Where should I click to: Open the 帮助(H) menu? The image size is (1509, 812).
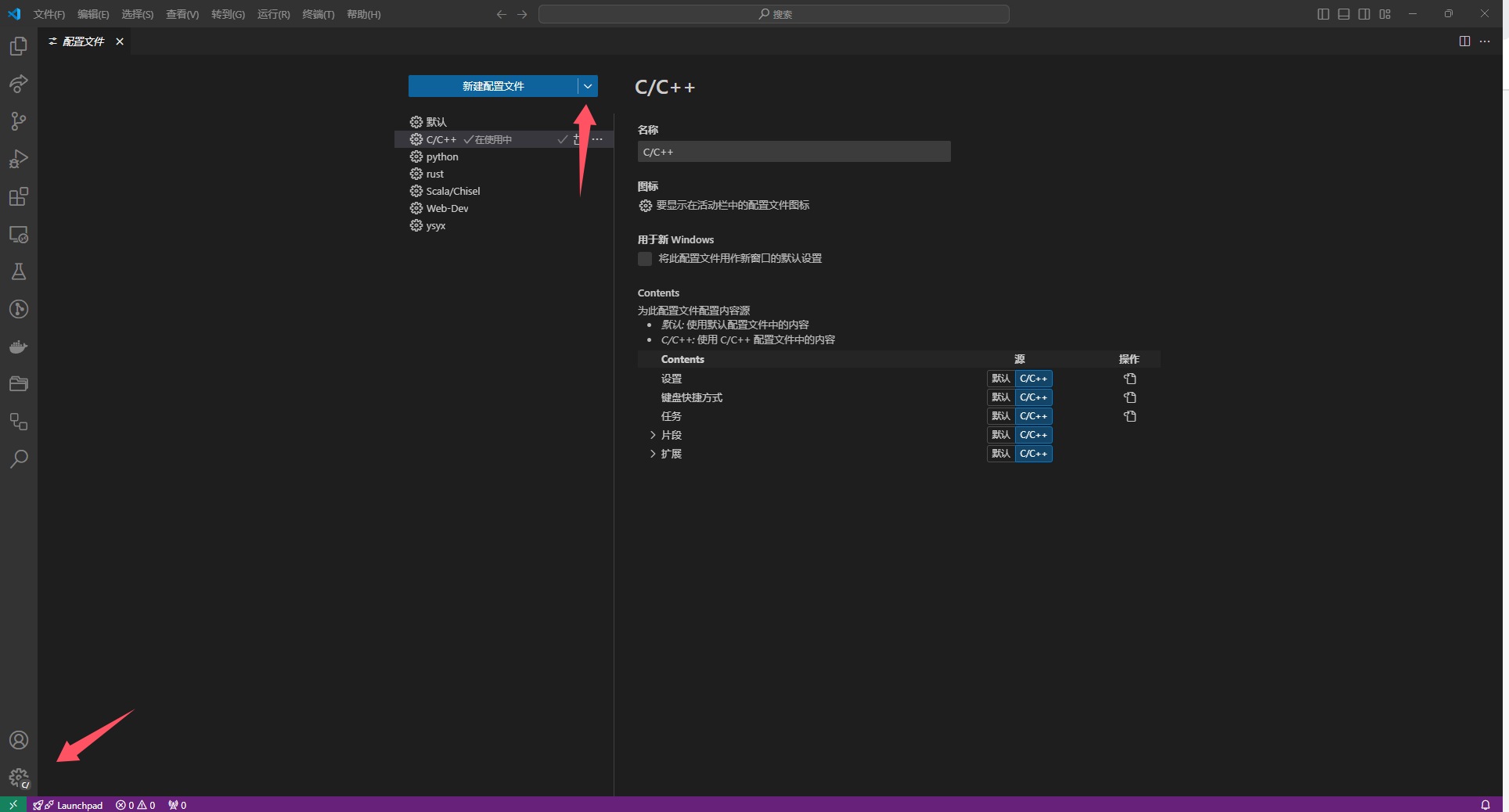(364, 14)
